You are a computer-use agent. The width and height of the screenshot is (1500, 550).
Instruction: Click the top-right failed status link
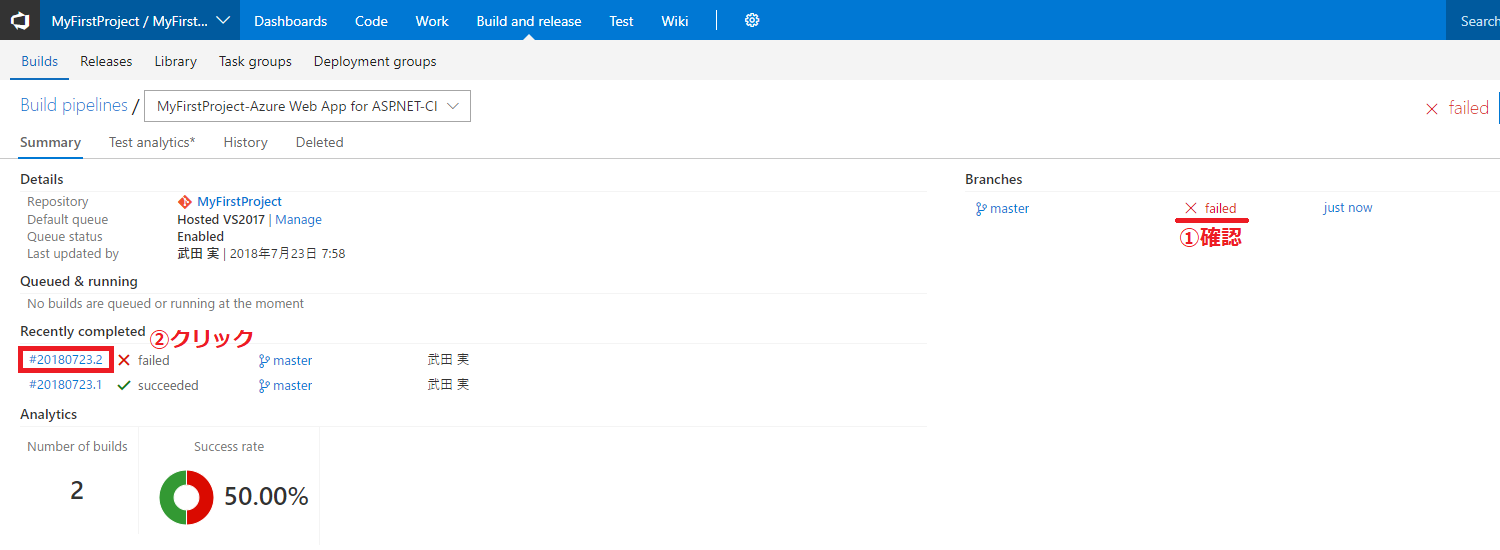pyautogui.click(x=1468, y=108)
